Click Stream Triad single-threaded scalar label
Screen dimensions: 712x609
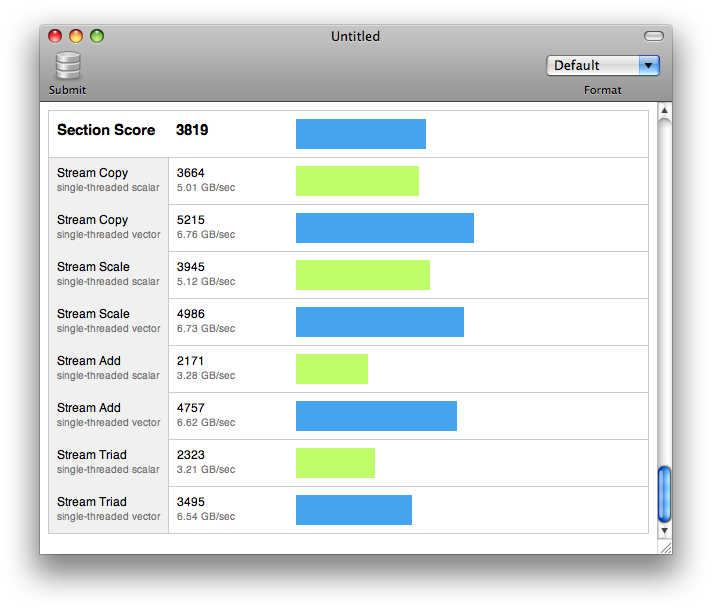(x=108, y=462)
